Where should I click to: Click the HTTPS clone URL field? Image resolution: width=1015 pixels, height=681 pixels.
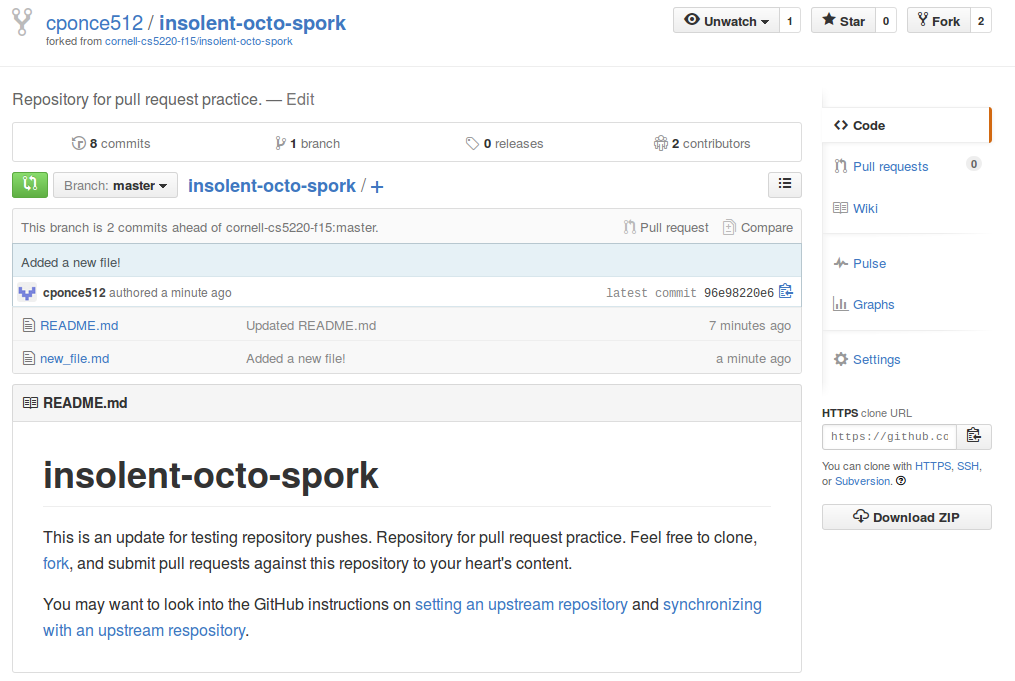[889, 436]
